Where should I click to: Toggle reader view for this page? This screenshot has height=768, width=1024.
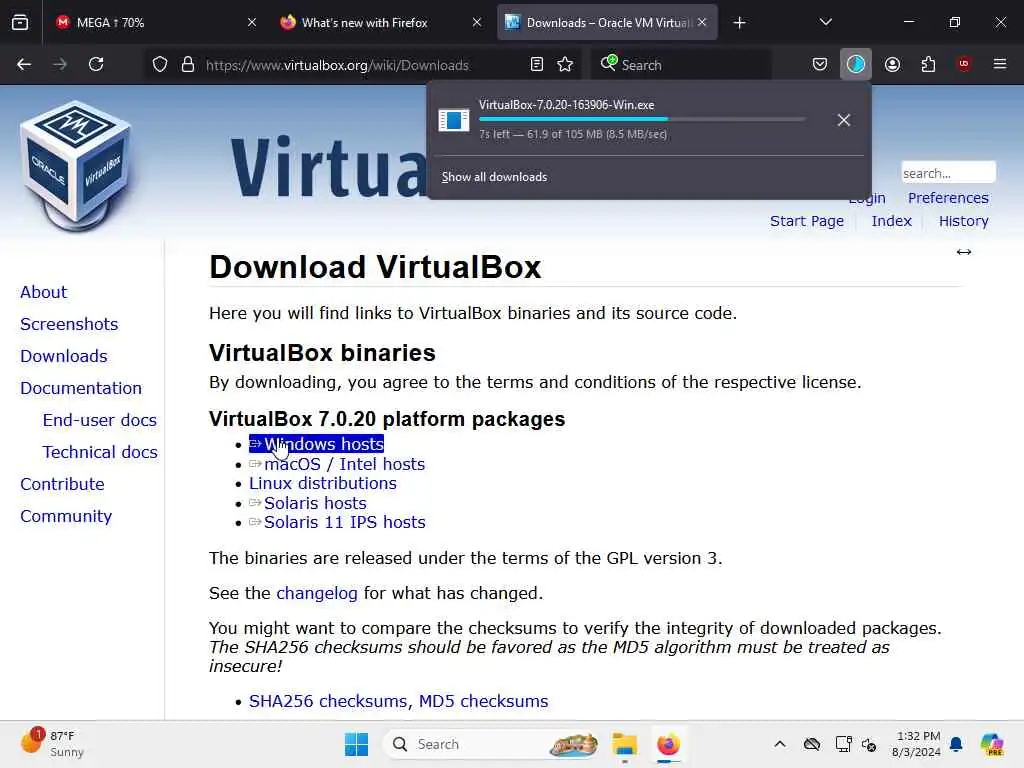click(537, 64)
